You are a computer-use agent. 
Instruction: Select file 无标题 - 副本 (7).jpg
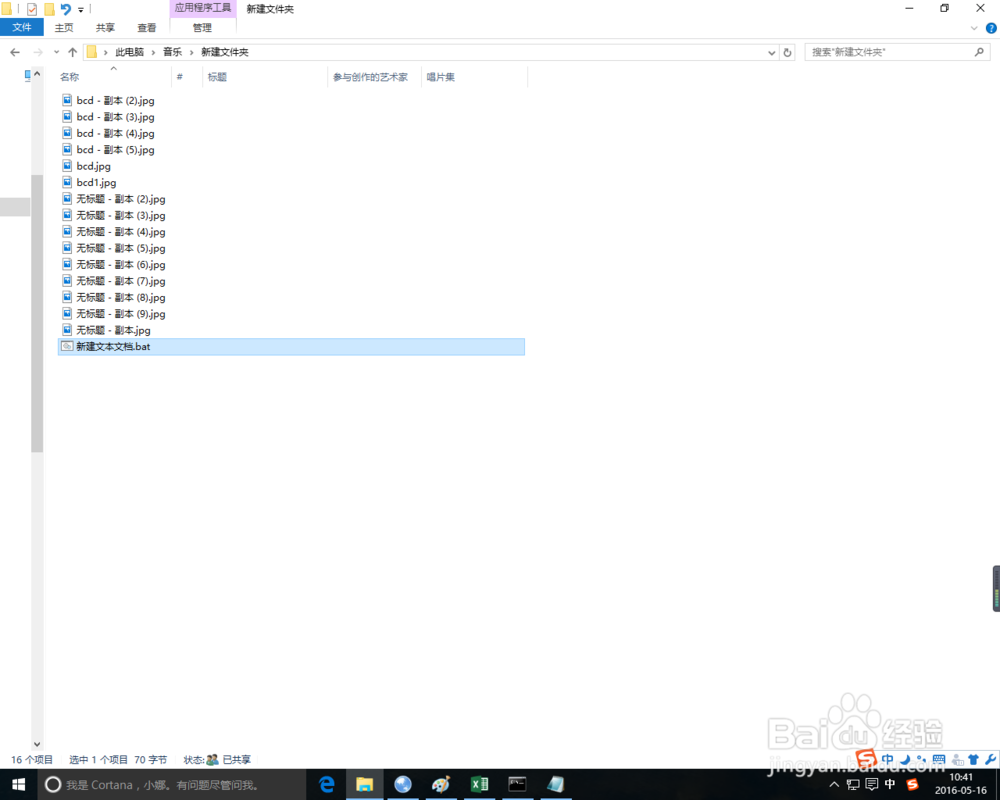(121, 281)
